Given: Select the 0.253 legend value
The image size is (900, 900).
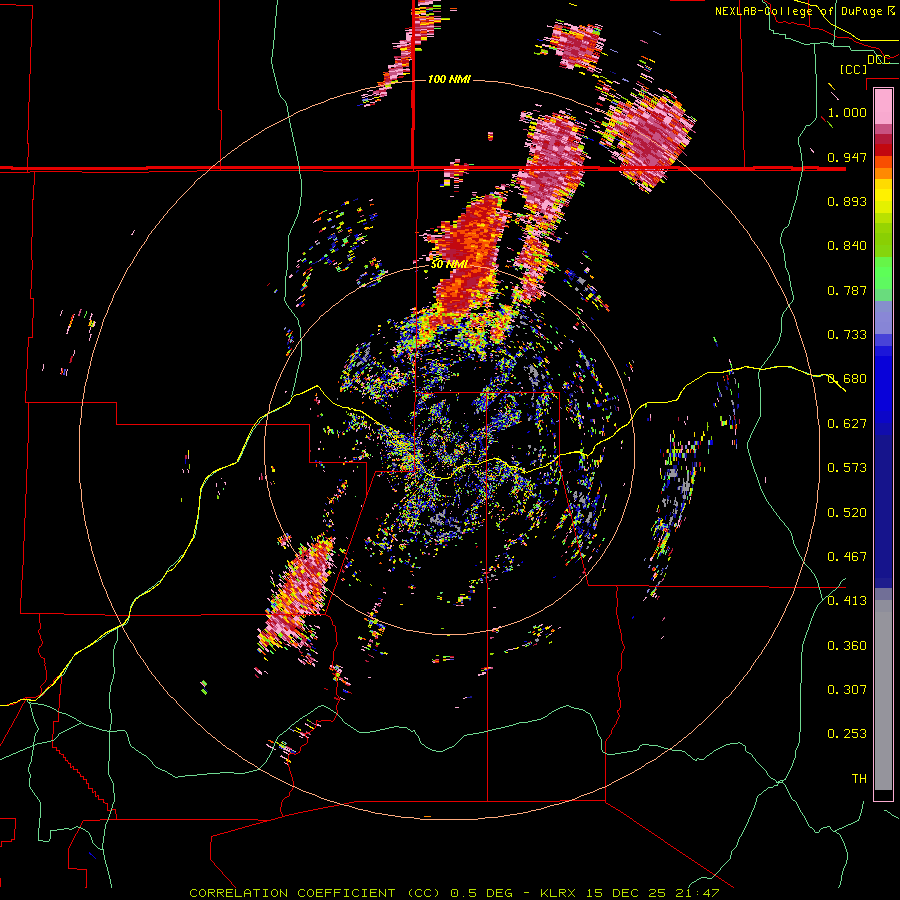Looking at the screenshot, I should click(847, 734).
